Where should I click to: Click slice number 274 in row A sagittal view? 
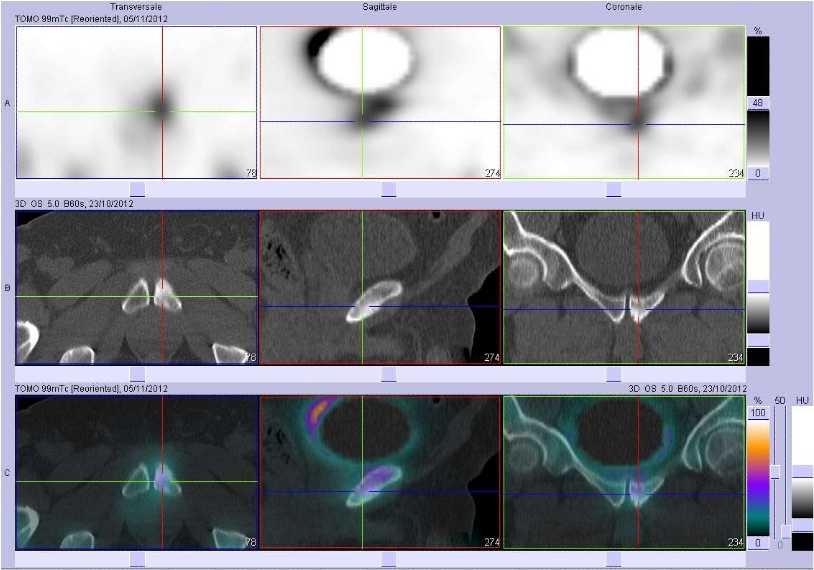tap(492, 173)
